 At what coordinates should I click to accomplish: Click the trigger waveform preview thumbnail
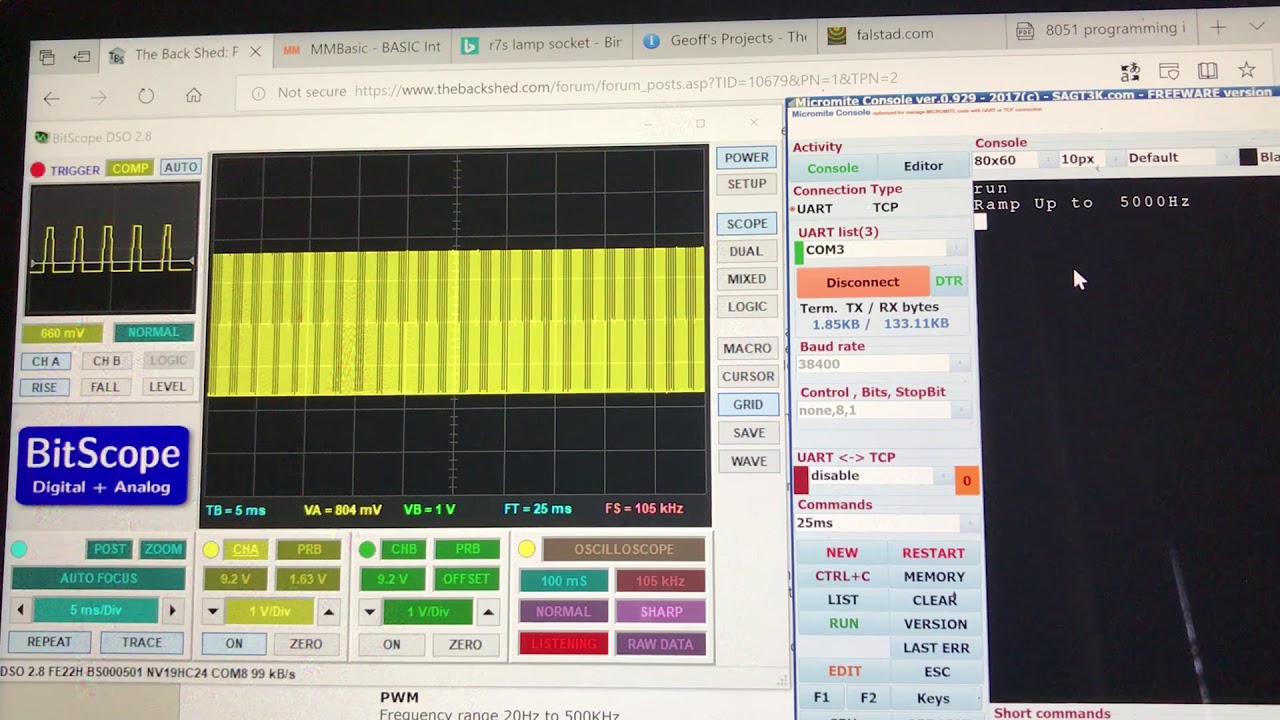(x=112, y=248)
